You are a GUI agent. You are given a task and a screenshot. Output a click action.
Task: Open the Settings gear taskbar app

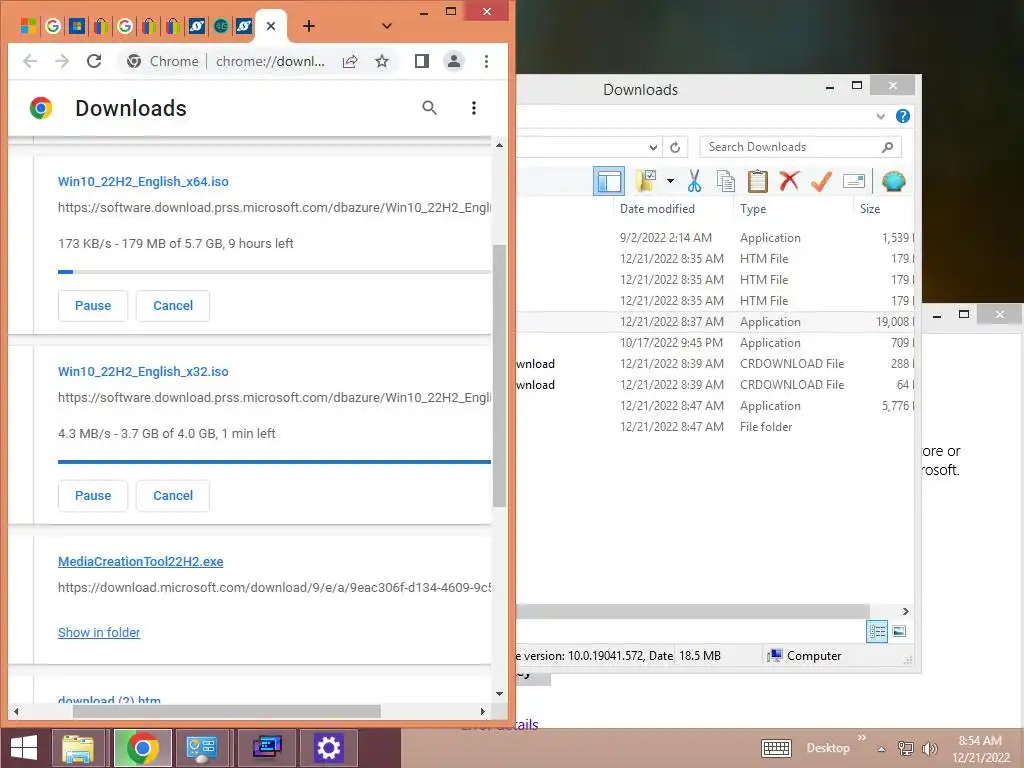coord(328,748)
